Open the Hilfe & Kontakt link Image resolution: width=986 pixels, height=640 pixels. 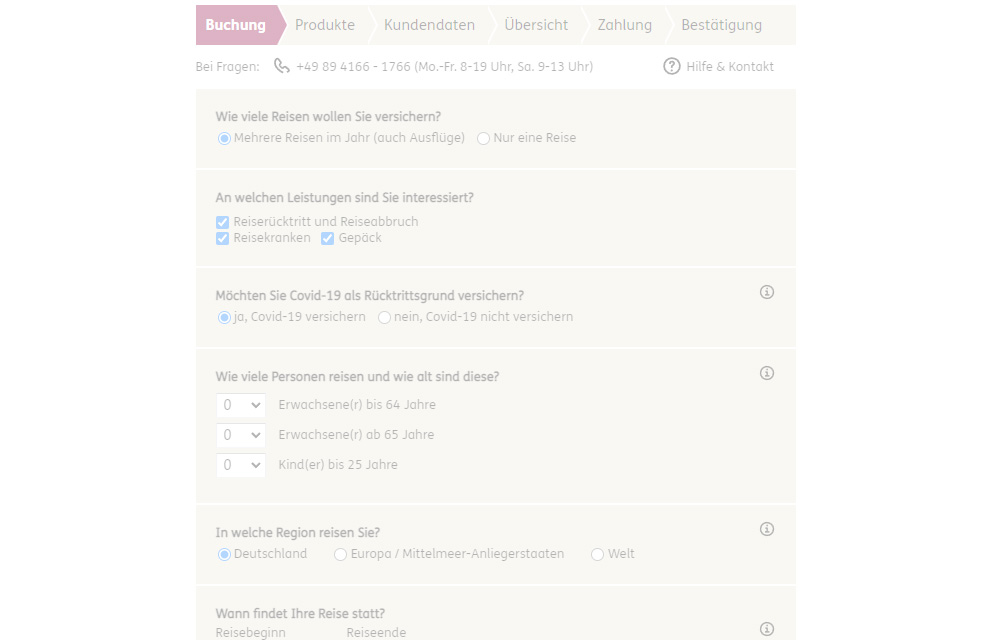pyautogui.click(x=730, y=67)
